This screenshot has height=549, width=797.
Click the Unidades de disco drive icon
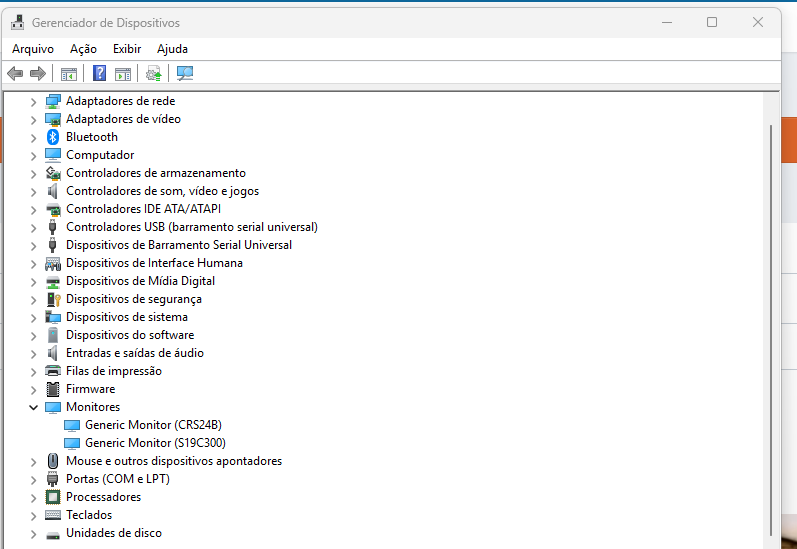point(53,534)
